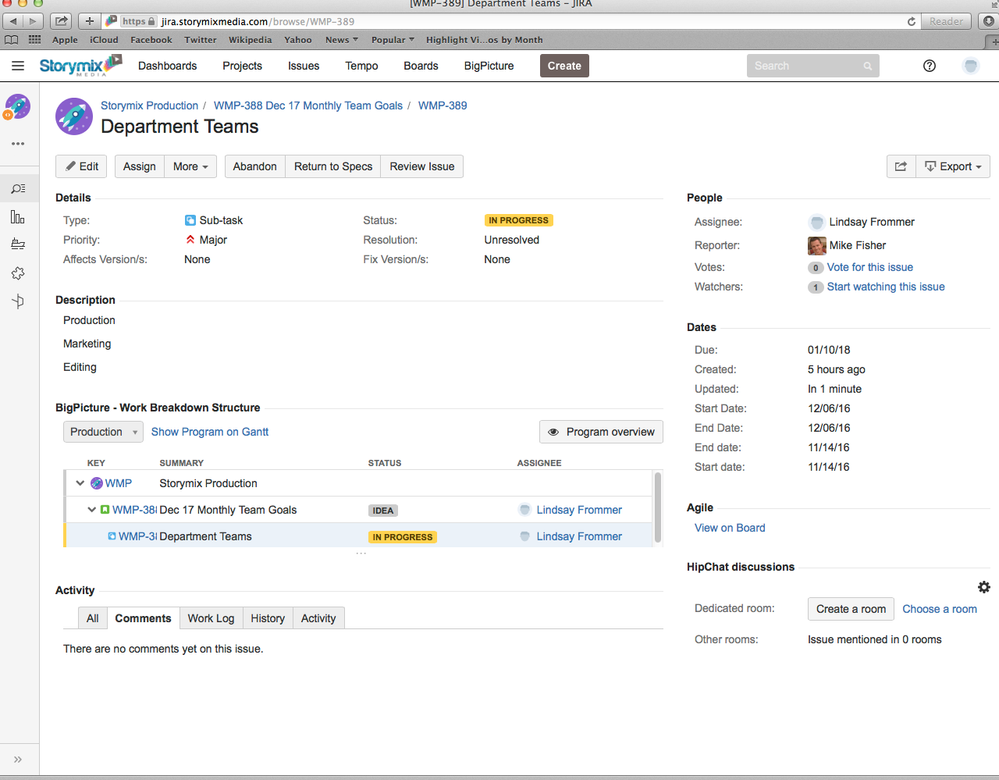
Task: Open the top sites grid icon
Action: (34, 40)
